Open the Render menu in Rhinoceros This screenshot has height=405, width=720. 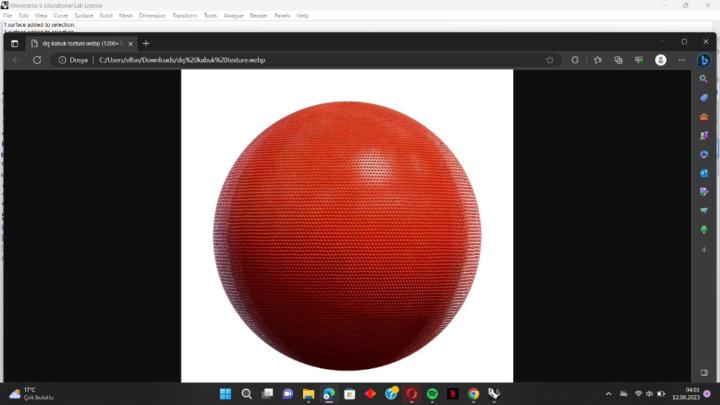[259, 16]
